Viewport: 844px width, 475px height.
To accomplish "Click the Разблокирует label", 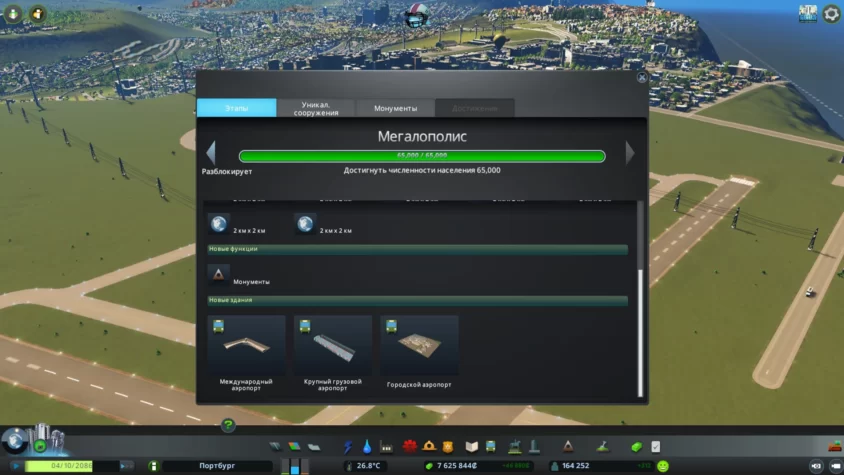I will coord(227,171).
